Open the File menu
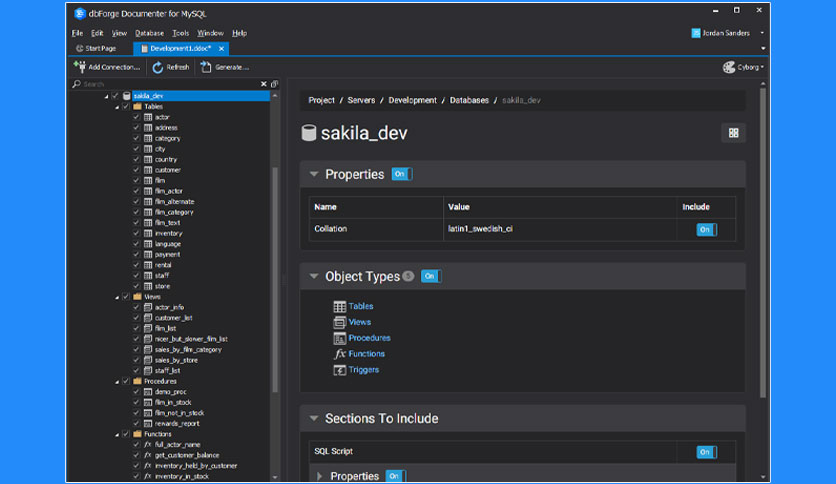Viewport: 836px width, 484px height. [77, 33]
